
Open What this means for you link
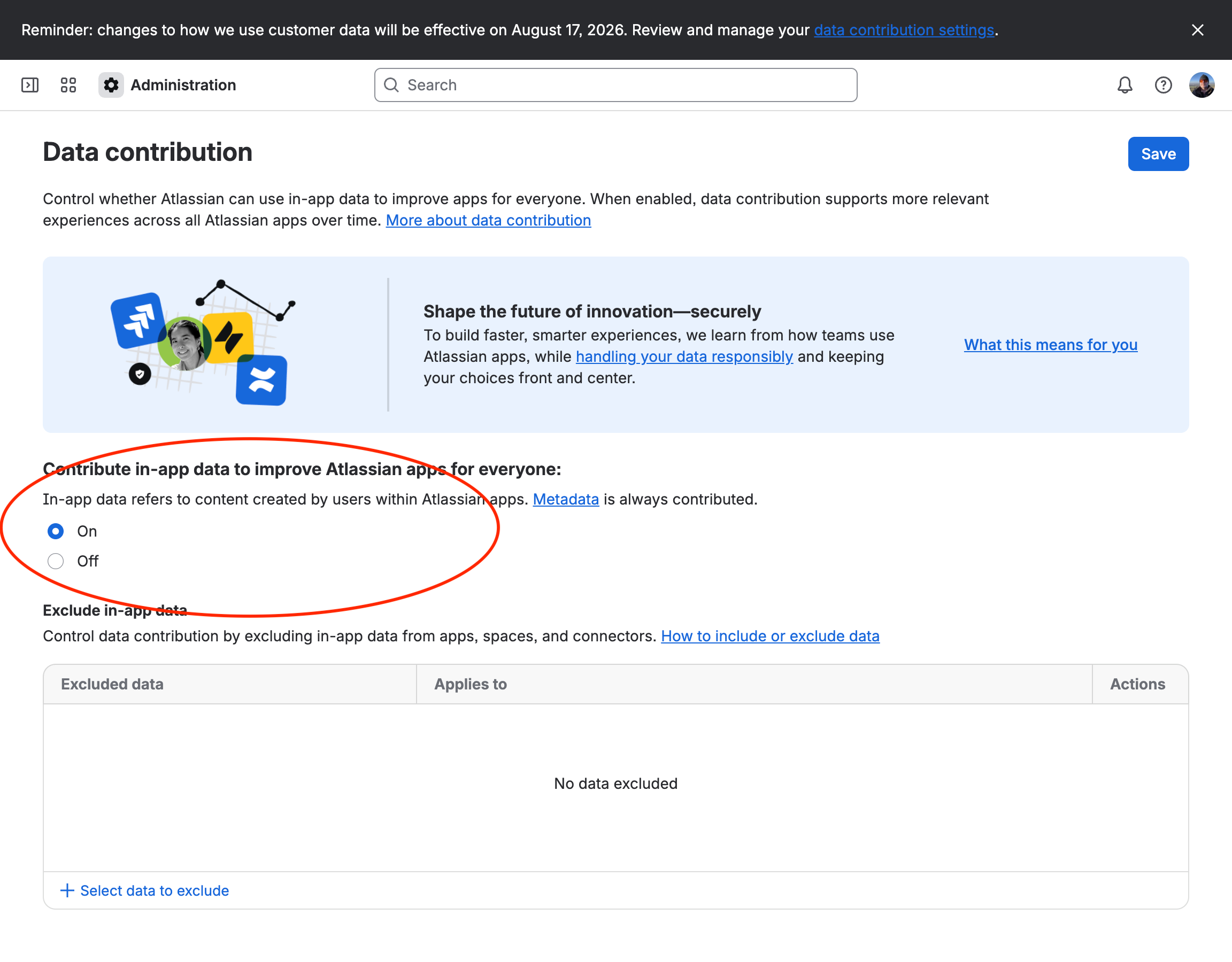[1050, 345]
